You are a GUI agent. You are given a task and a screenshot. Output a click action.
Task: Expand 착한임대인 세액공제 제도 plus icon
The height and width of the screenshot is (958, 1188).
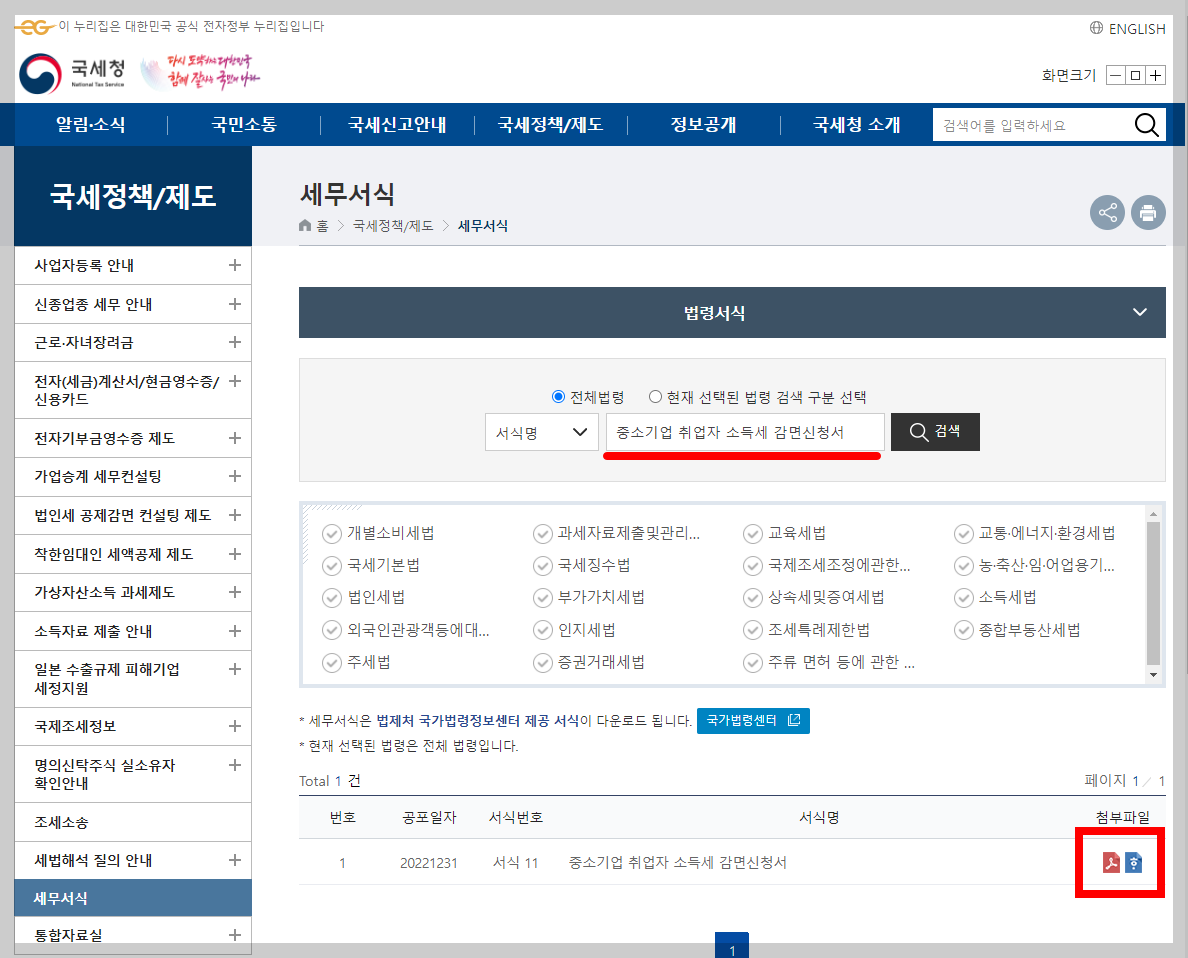235,554
